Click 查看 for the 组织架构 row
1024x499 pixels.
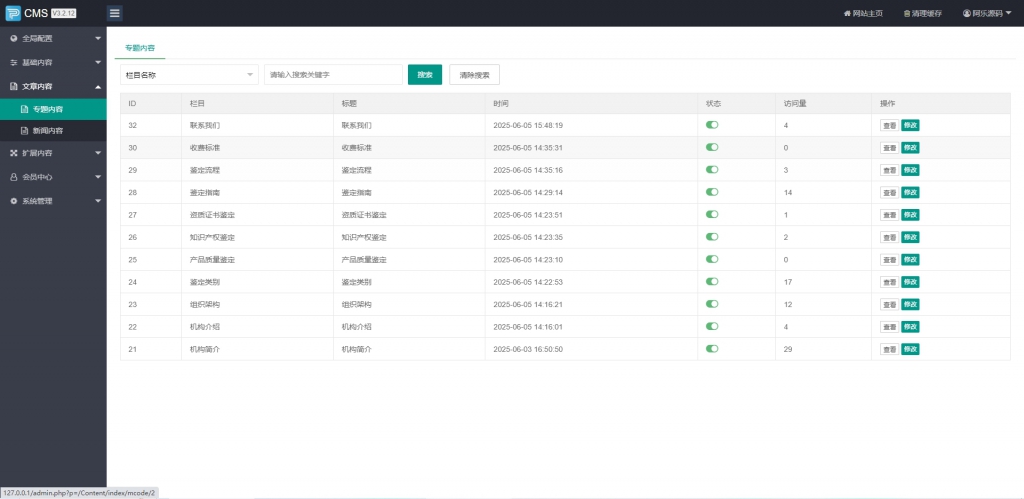click(889, 304)
